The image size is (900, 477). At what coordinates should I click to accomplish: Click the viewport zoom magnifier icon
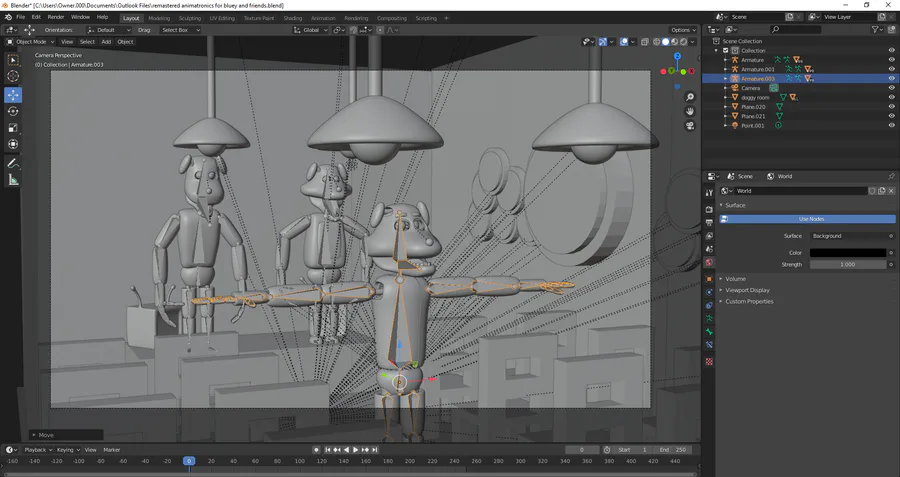click(x=690, y=97)
